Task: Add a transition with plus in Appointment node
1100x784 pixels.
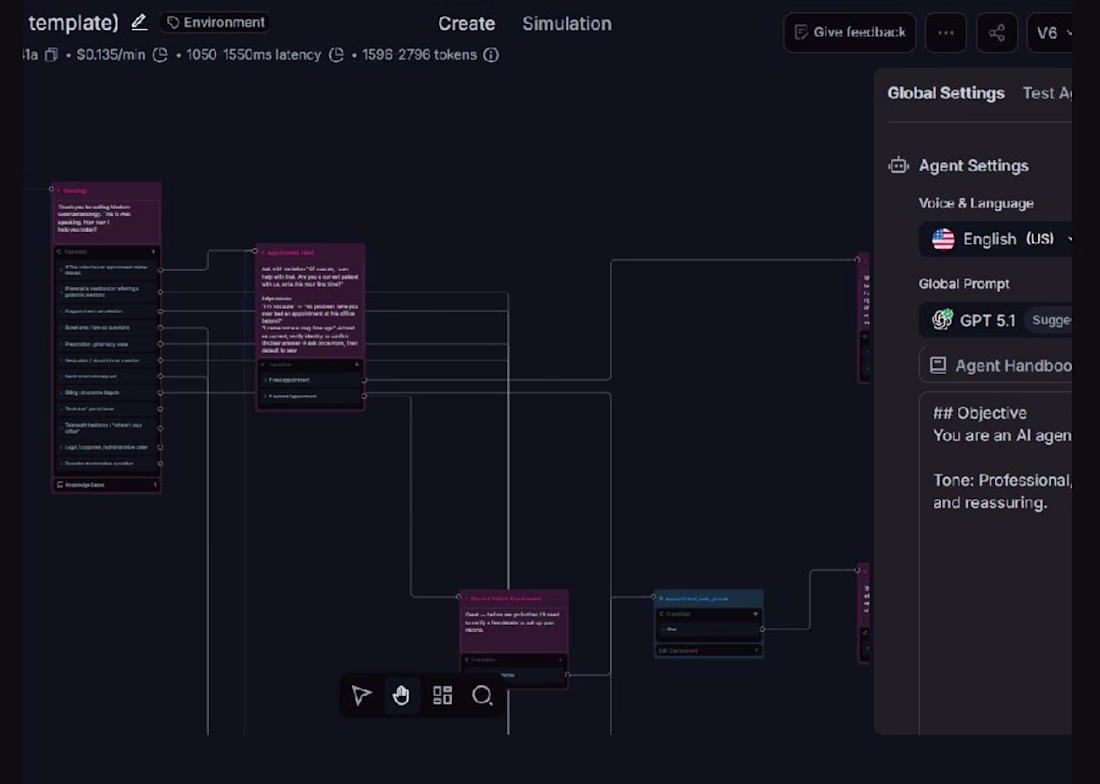Action: [357, 365]
